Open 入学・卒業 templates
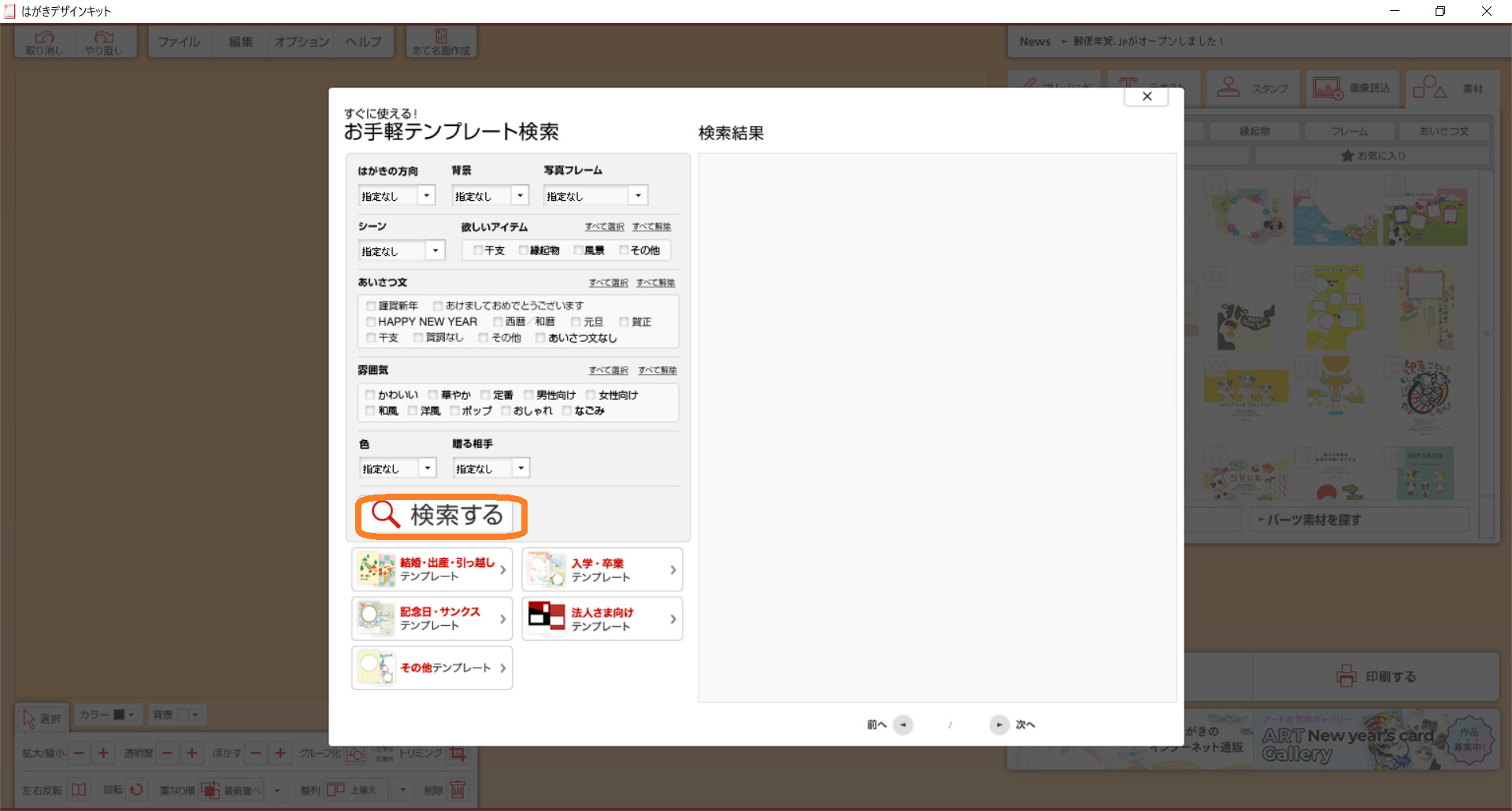The width and height of the screenshot is (1512, 811). pyautogui.click(x=602, y=569)
